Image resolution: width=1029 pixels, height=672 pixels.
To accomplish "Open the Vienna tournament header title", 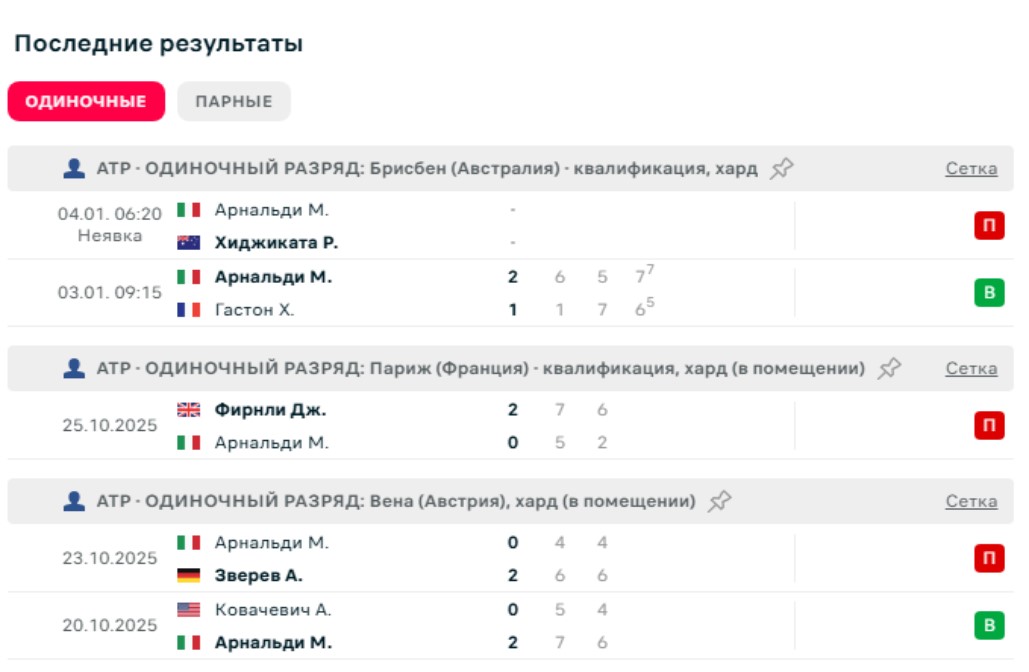I will point(396,502).
